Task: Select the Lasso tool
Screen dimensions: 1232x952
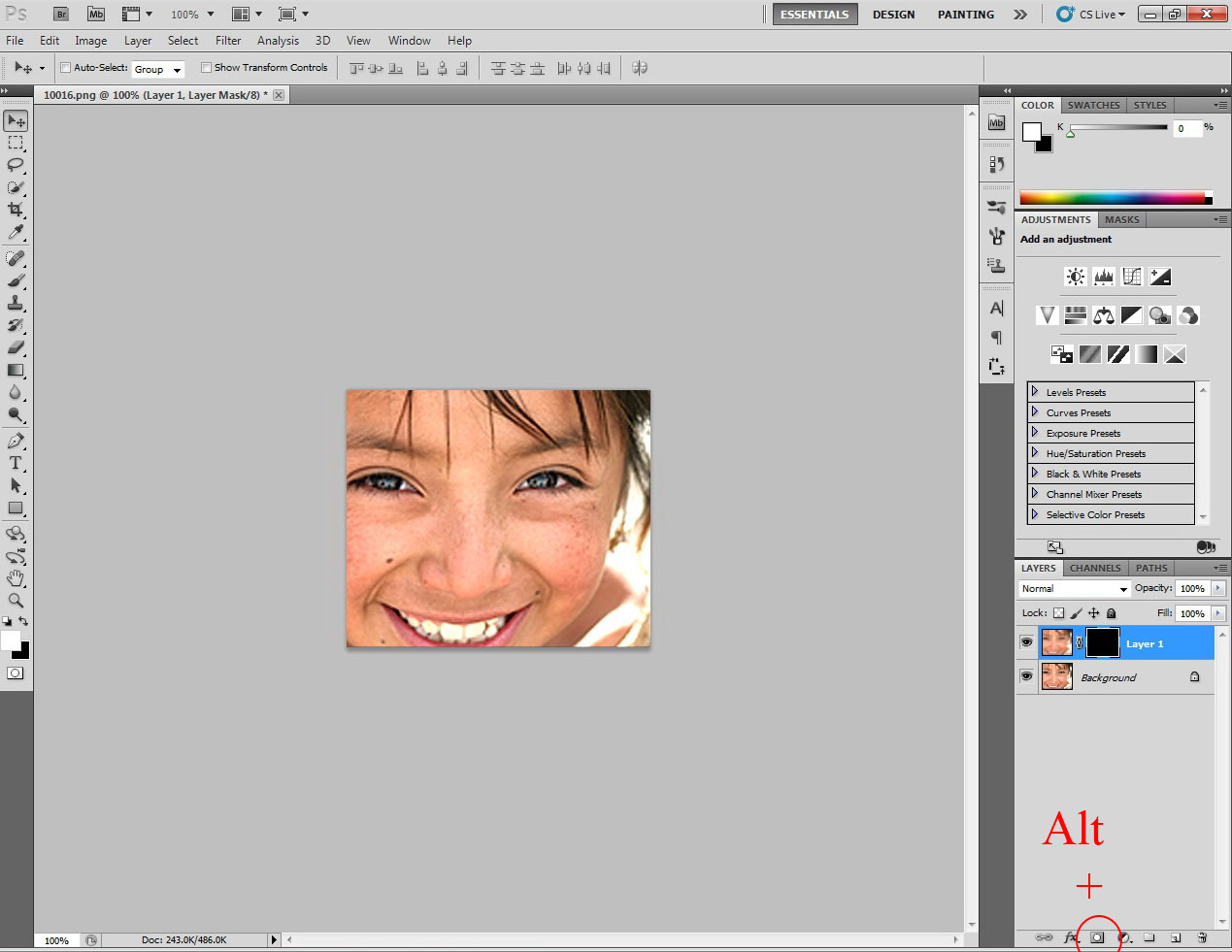Action: coord(16,165)
